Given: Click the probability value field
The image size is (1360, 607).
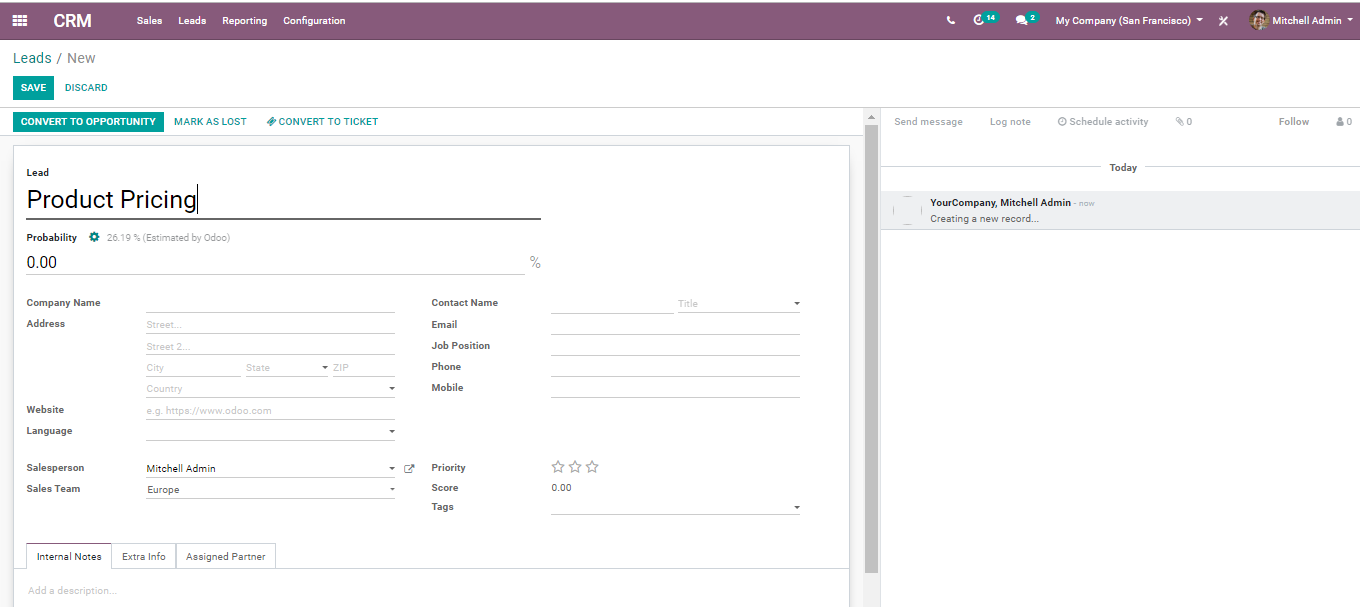Looking at the screenshot, I should pos(275,262).
